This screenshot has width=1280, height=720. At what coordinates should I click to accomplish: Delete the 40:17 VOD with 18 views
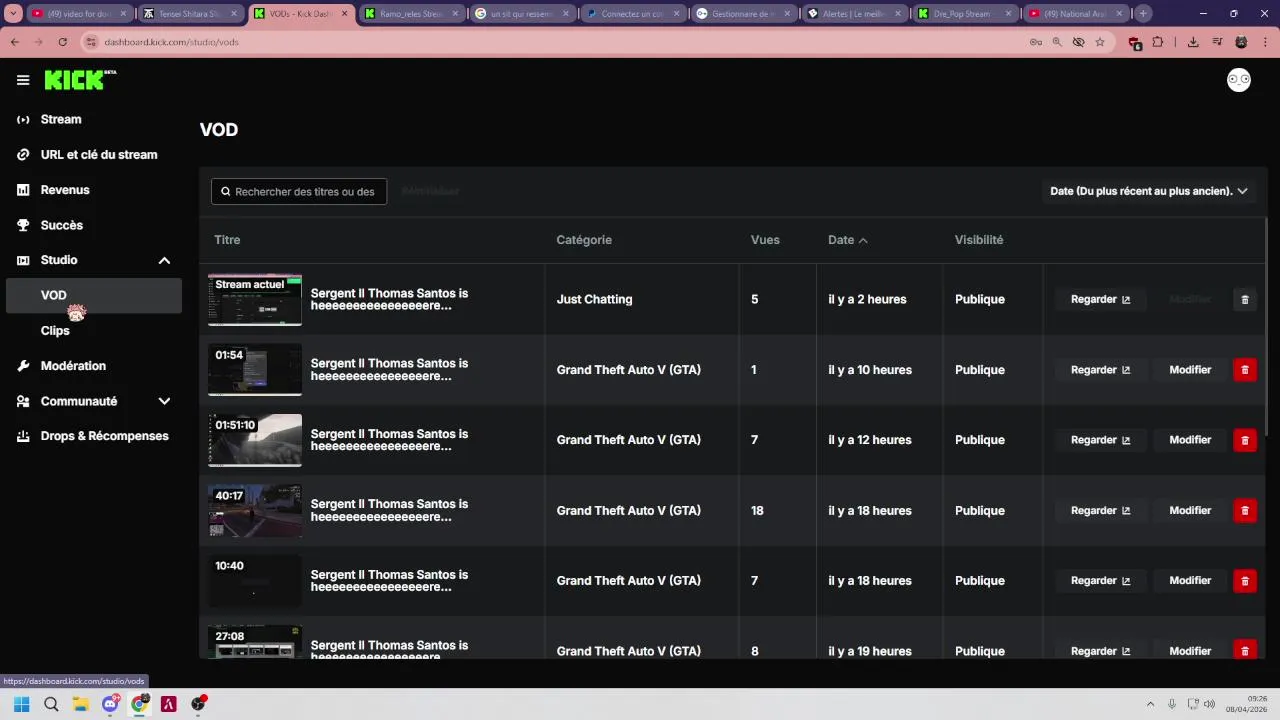point(1245,511)
